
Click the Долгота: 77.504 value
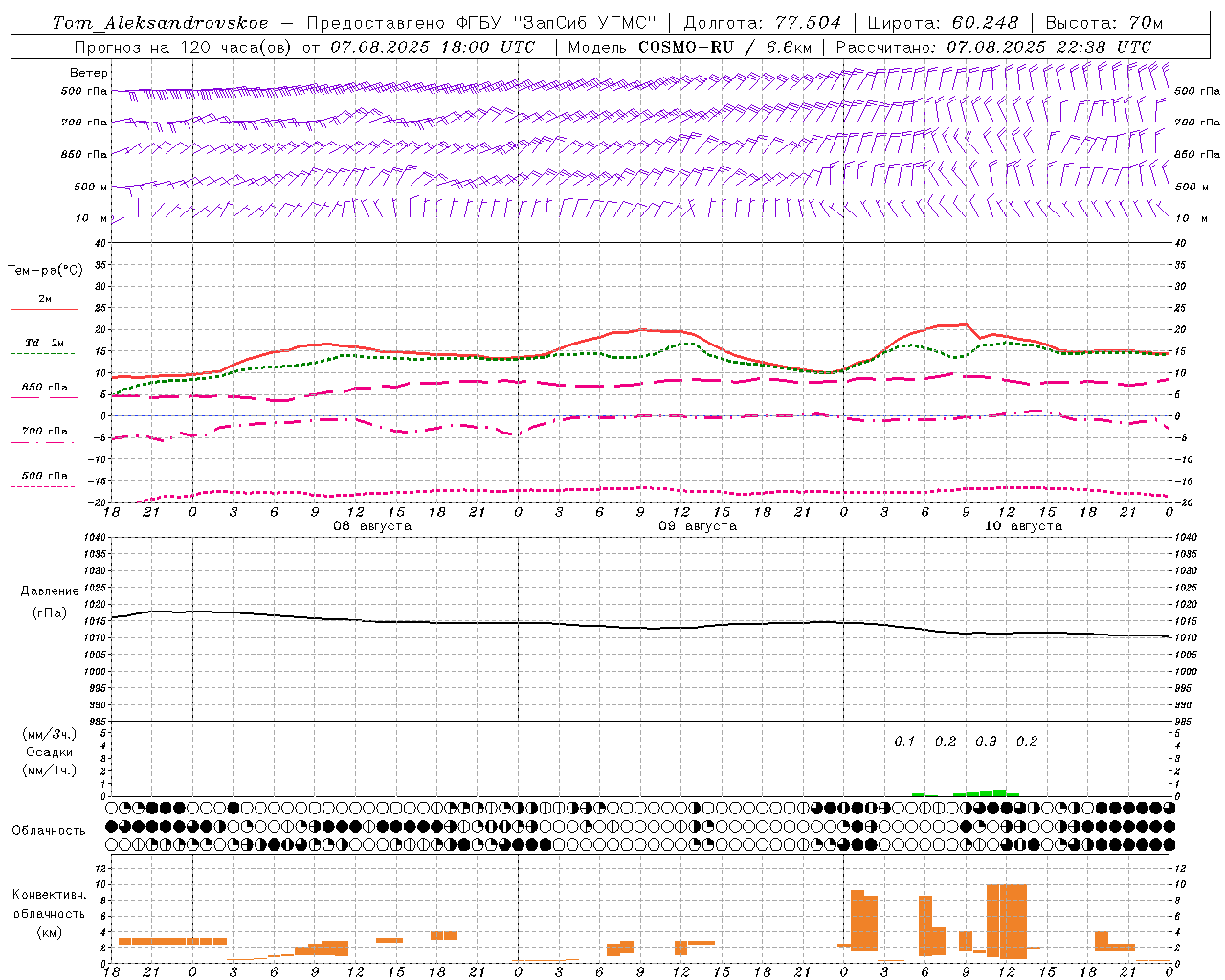pos(763,23)
